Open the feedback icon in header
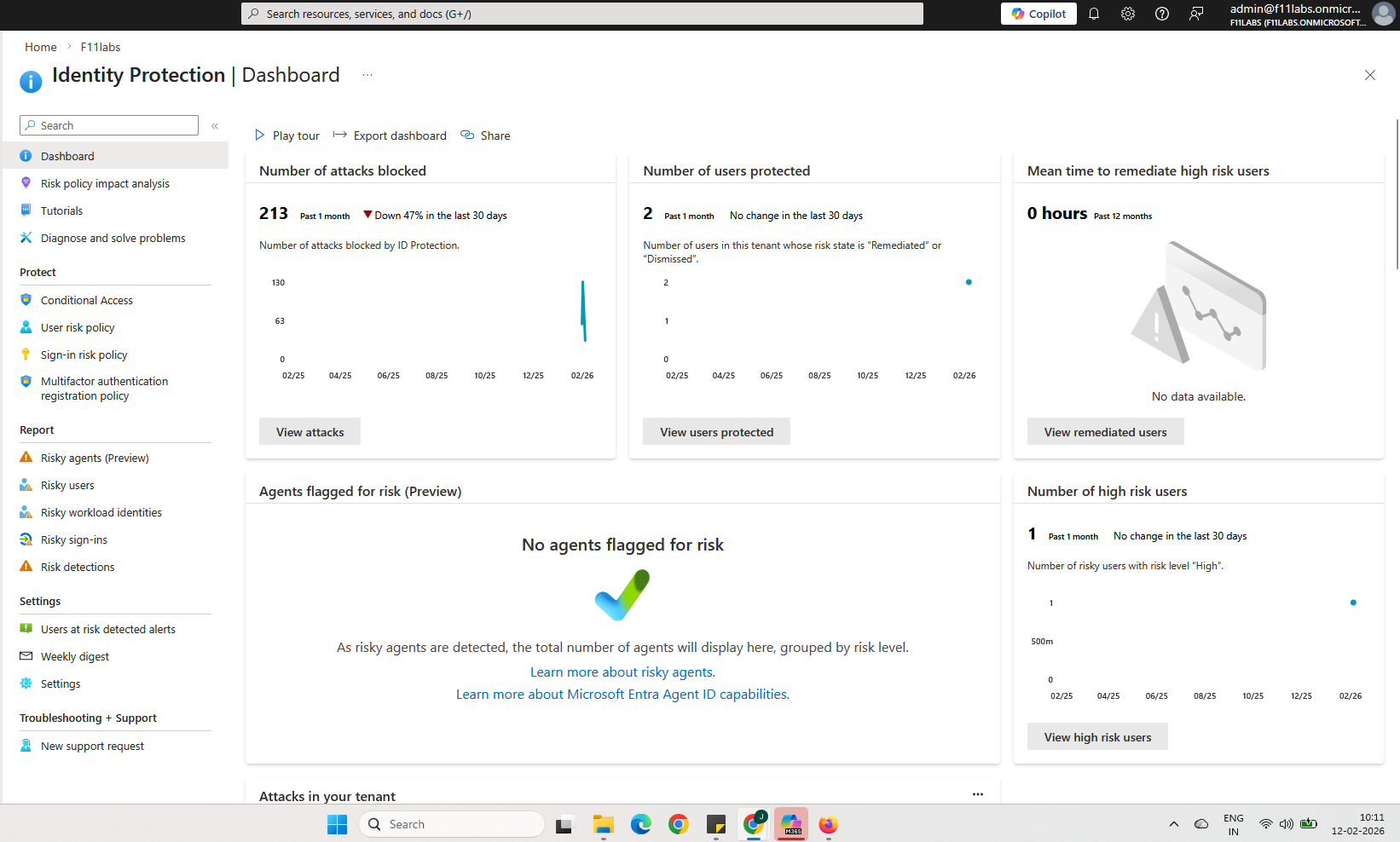 pyautogui.click(x=1196, y=14)
